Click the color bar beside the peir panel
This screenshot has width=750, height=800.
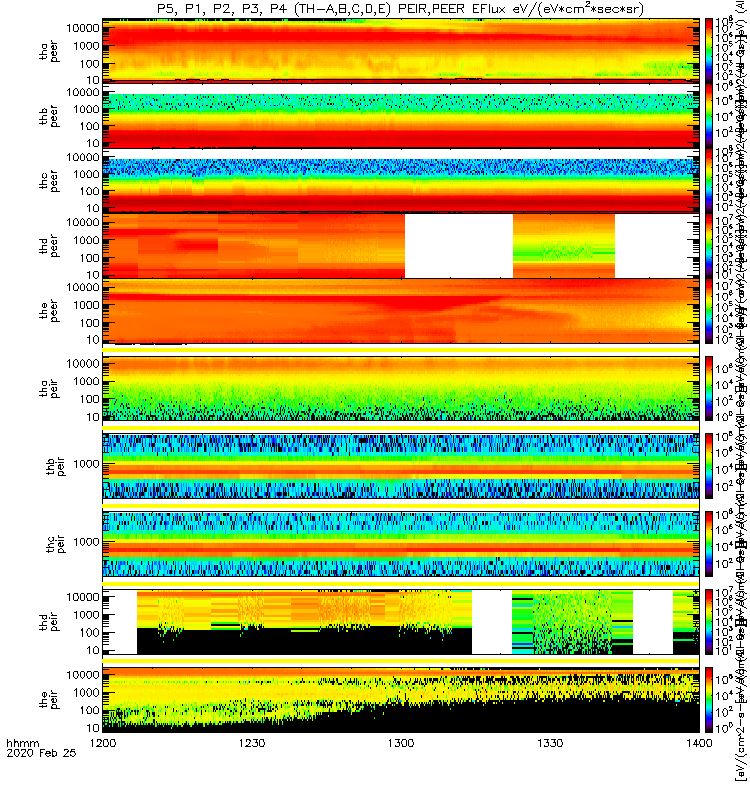pyautogui.click(x=709, y=699)
